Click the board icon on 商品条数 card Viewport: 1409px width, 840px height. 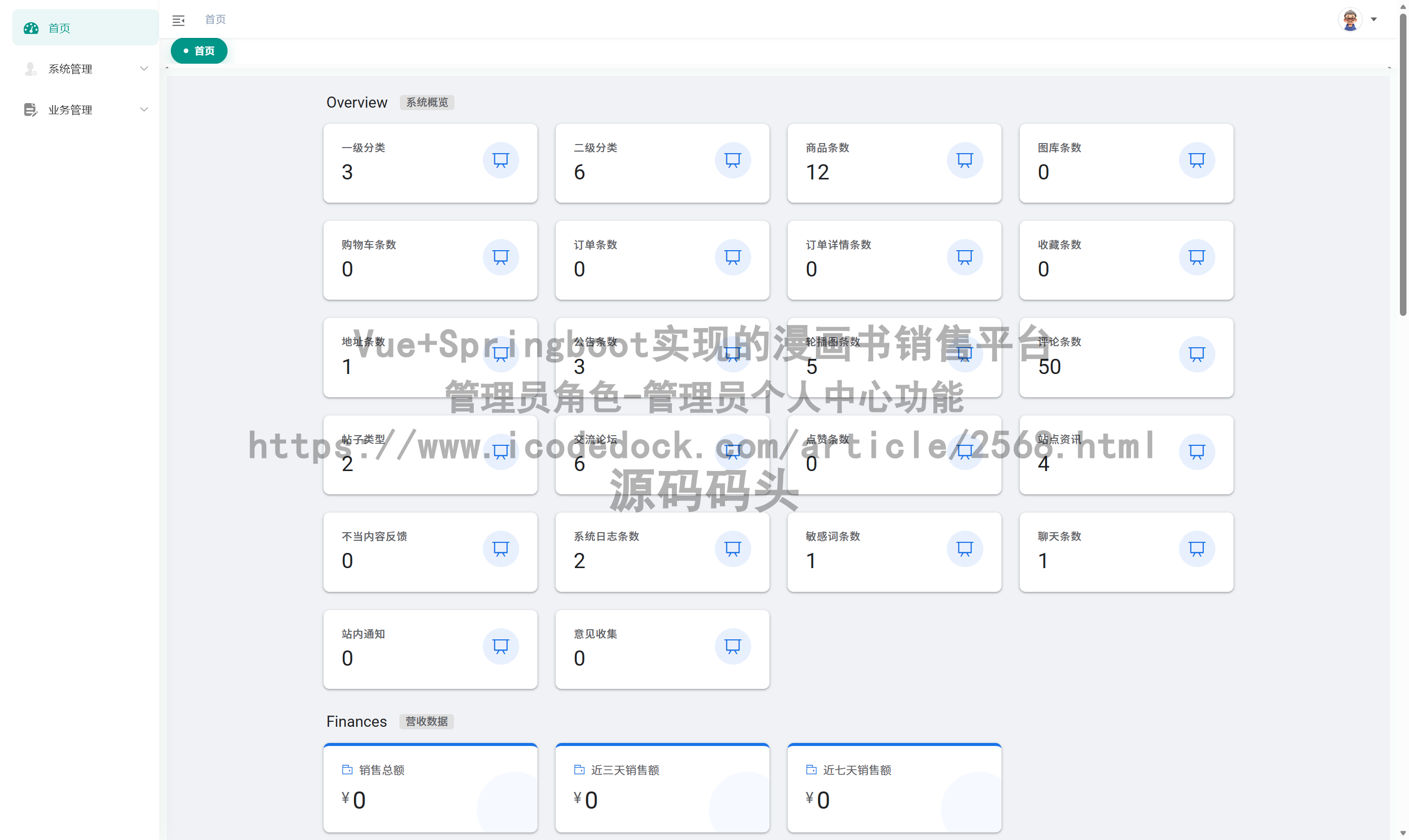tap(965, 160)
